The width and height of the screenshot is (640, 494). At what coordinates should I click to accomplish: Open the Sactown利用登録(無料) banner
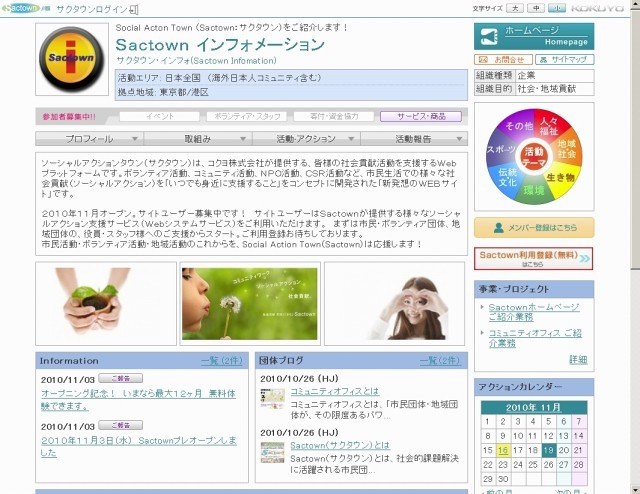[534, 258]
